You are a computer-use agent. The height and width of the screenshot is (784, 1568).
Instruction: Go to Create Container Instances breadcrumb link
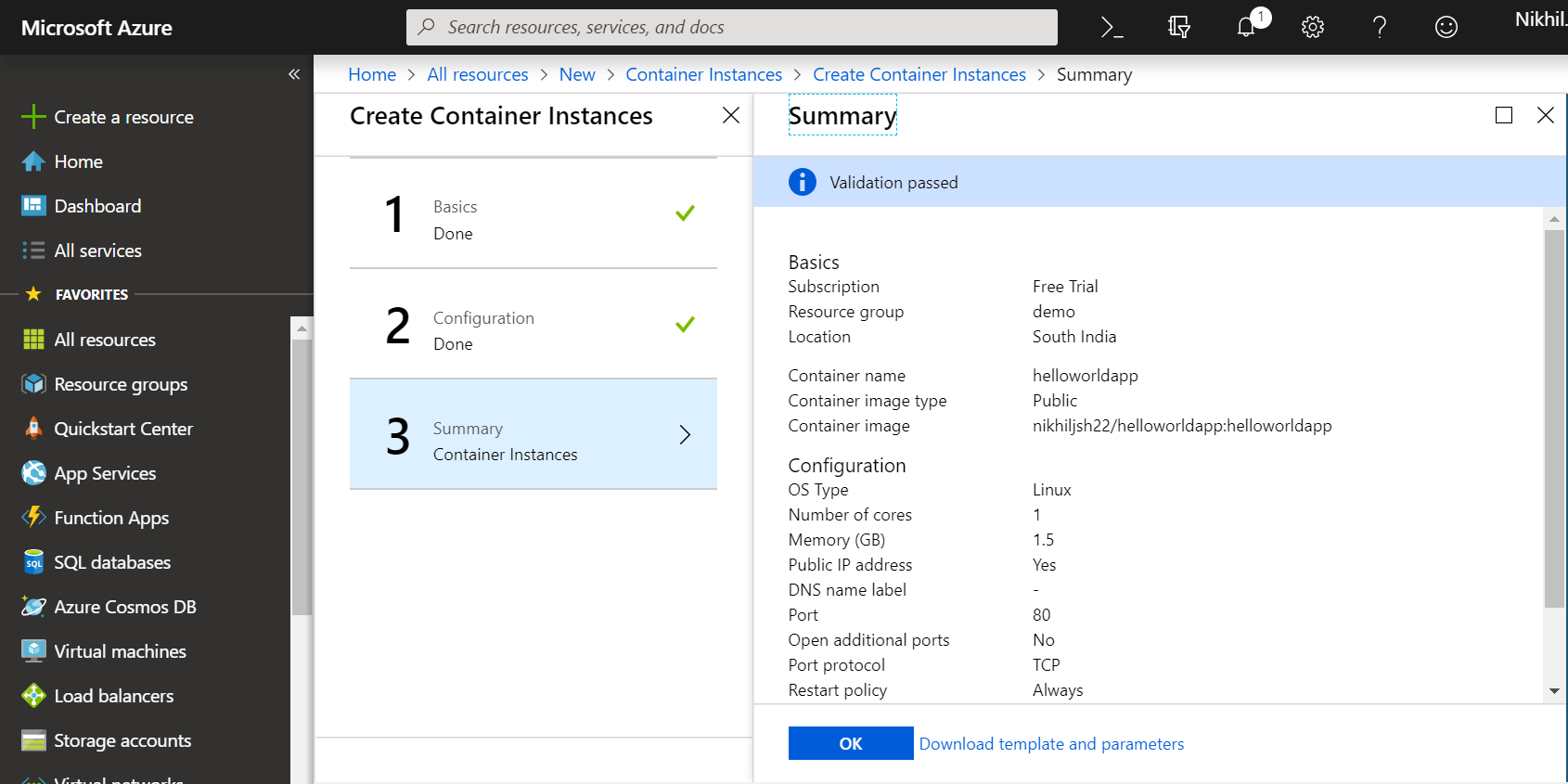click(x=919, y=74)
